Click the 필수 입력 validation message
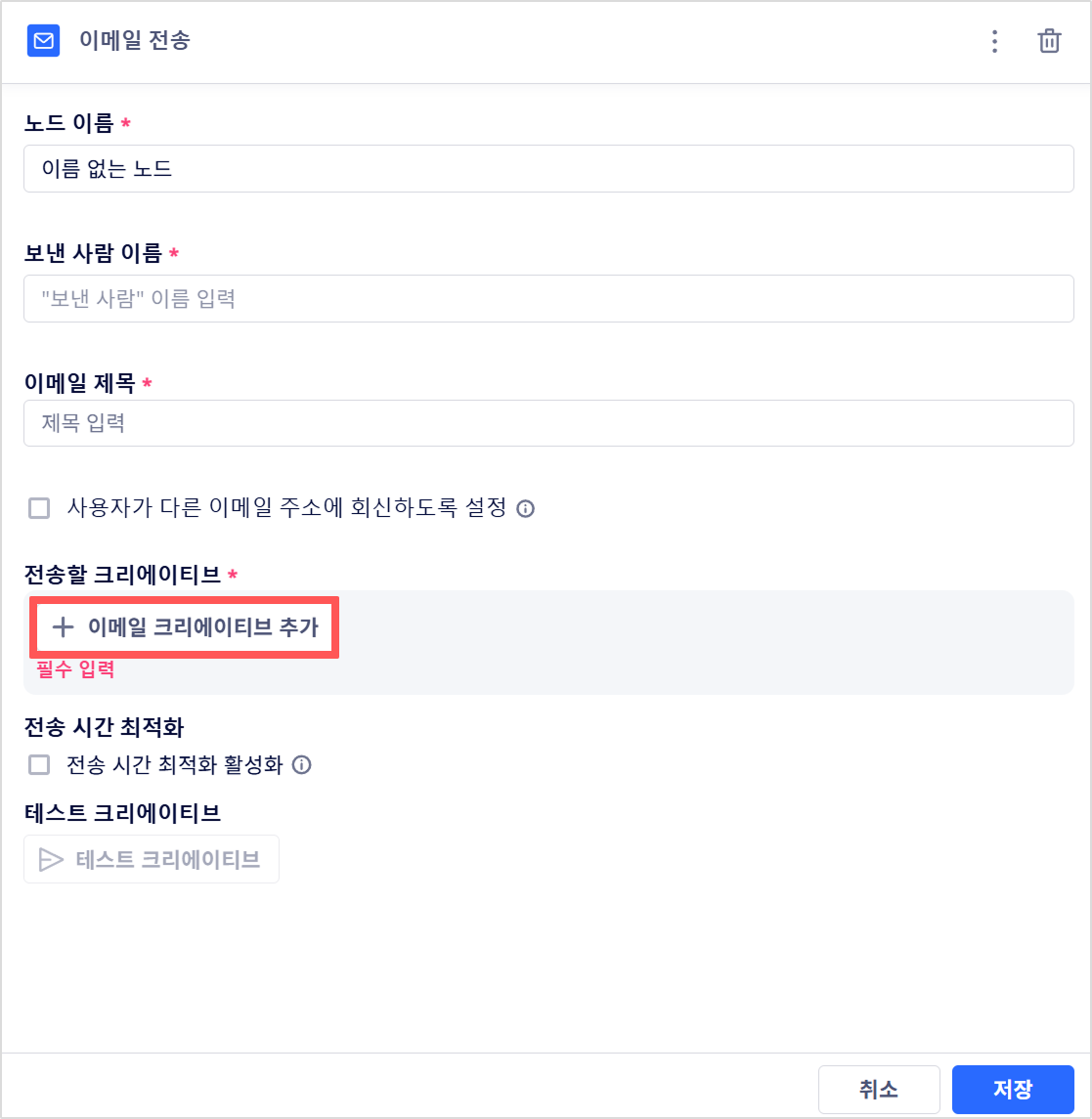Viewport: 1092px width, 1119px height. [x=75, y=669]
